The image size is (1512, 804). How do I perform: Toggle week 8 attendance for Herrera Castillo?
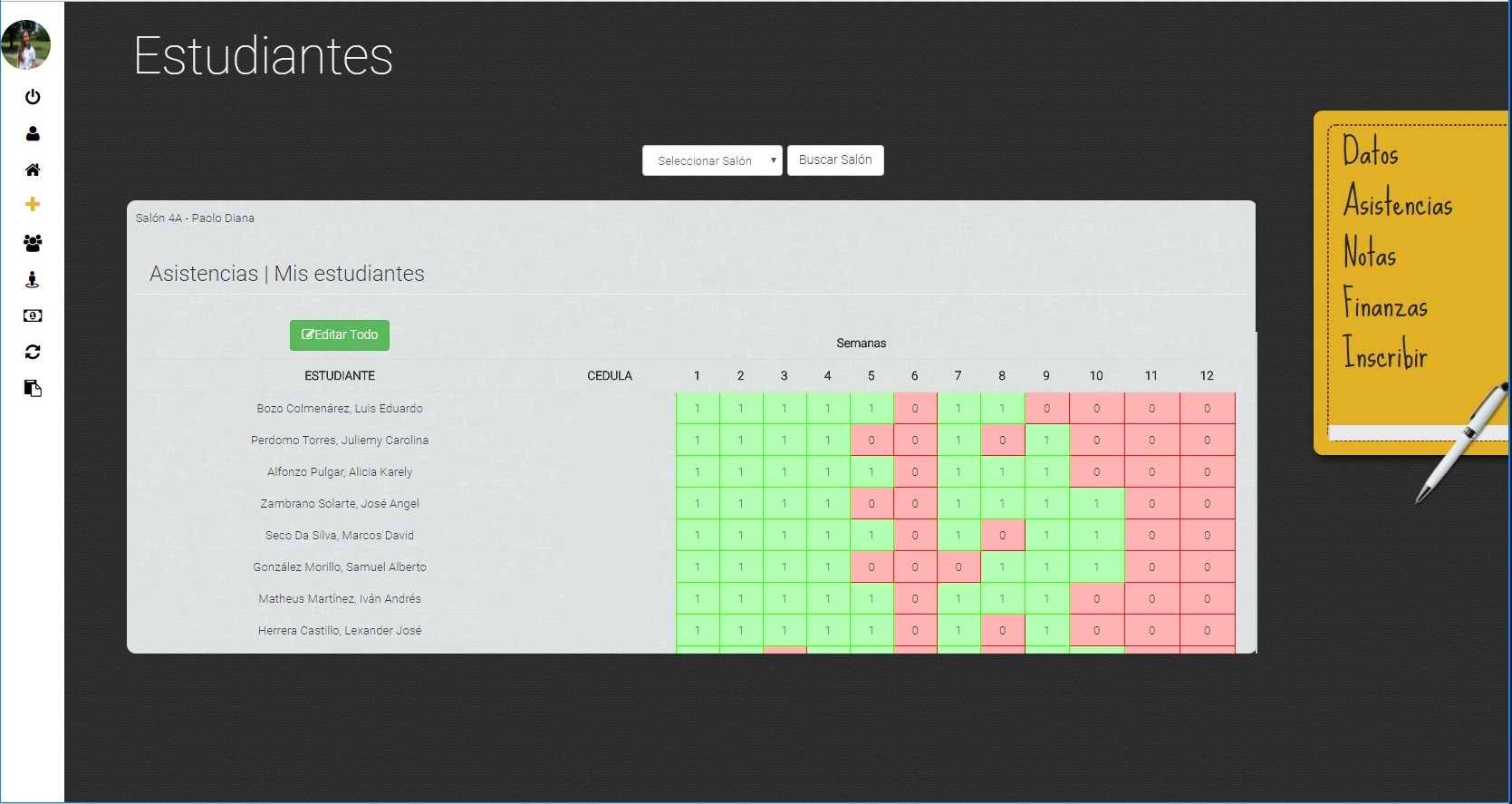[x=1002, y=631]
